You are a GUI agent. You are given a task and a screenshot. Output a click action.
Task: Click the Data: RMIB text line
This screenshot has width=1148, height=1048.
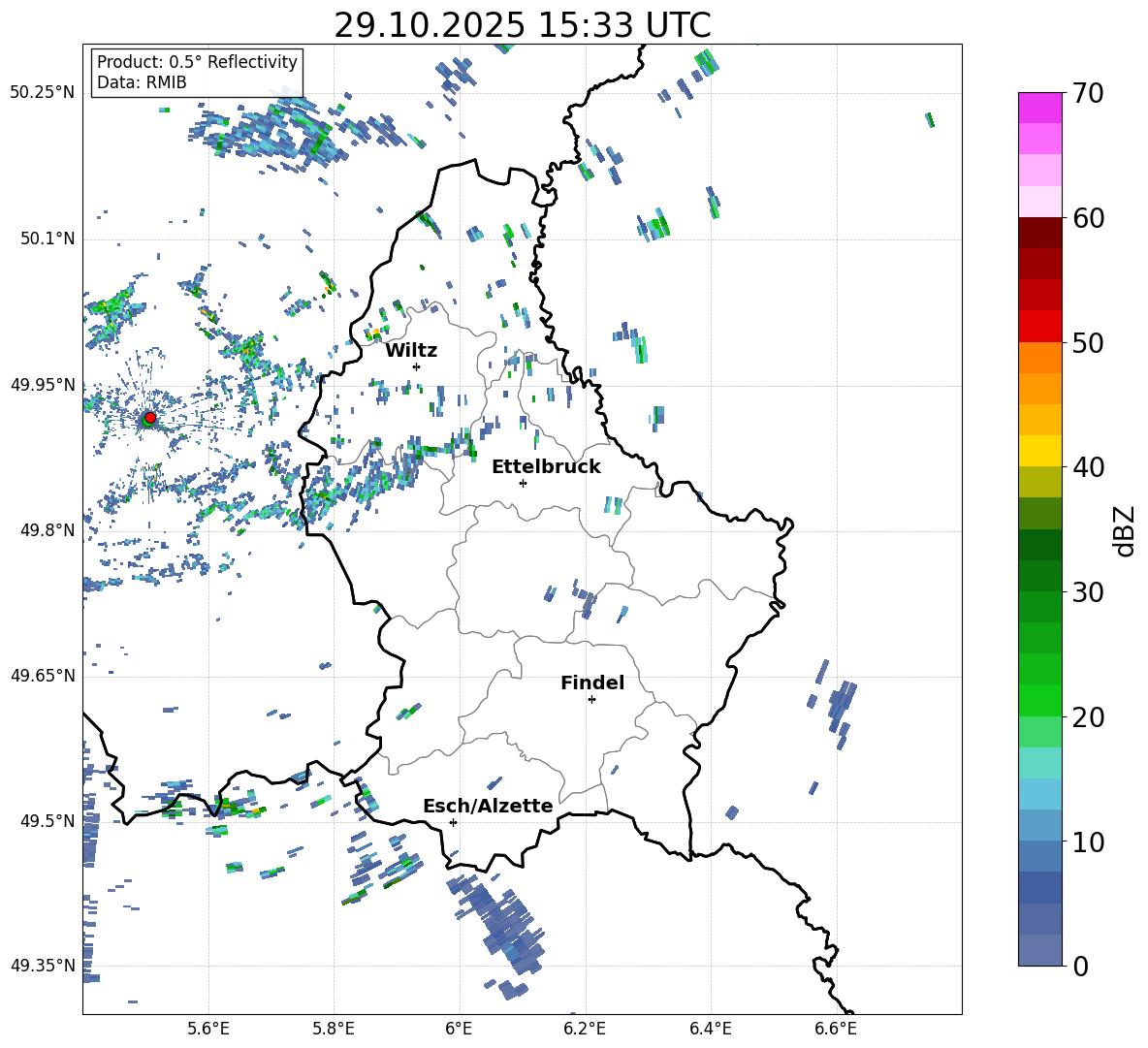coord(142,82)
